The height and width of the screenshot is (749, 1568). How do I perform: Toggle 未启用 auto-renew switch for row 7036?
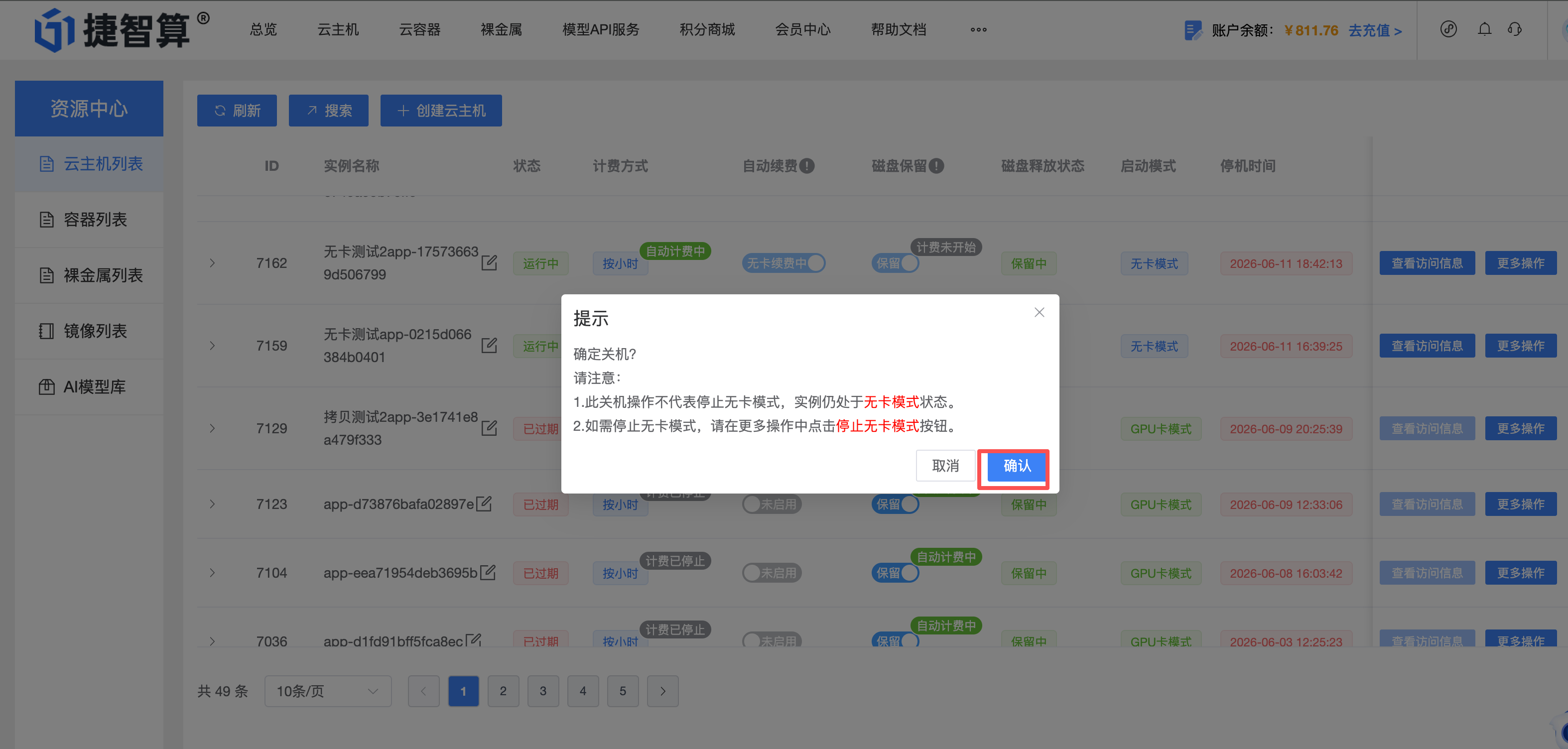coord(772,640)
